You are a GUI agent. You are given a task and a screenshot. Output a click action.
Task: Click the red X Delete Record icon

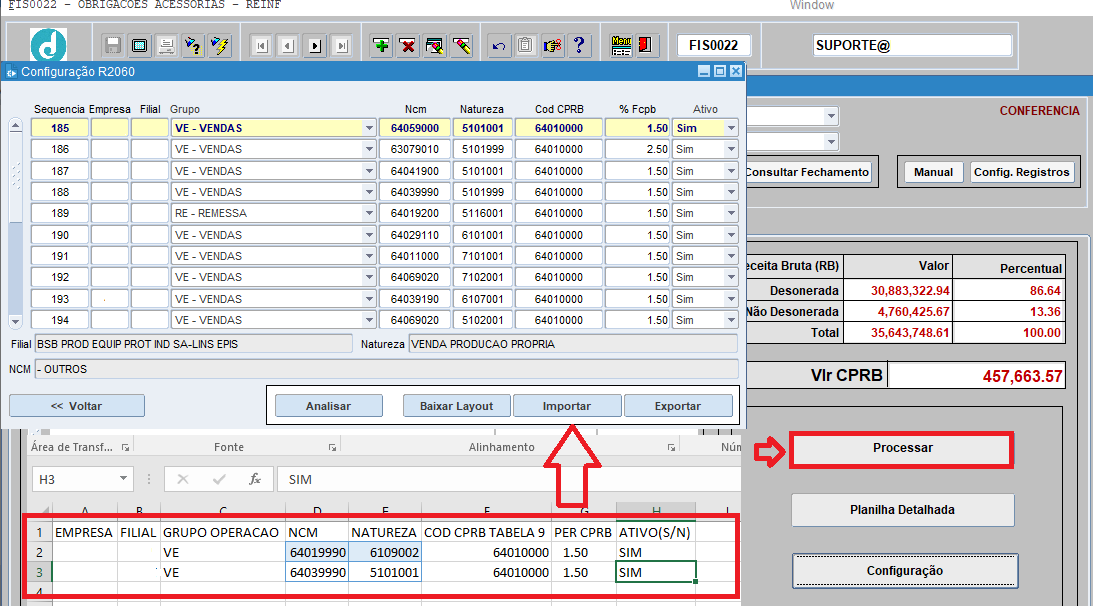(408, 46)
